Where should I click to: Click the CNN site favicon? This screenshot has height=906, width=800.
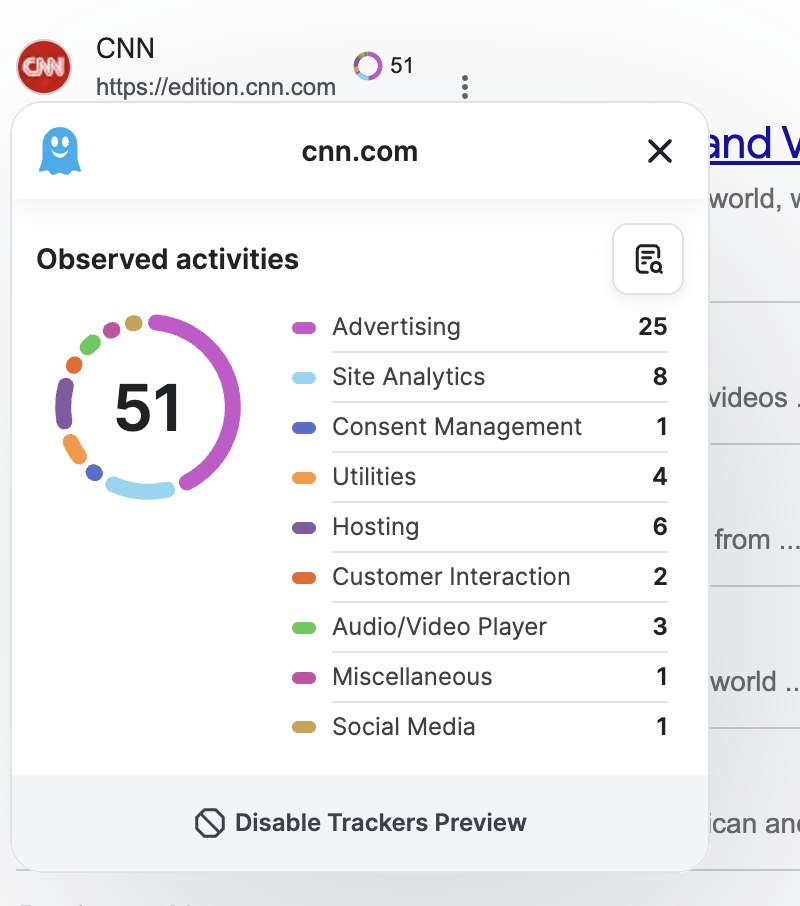tap(44, 67)
